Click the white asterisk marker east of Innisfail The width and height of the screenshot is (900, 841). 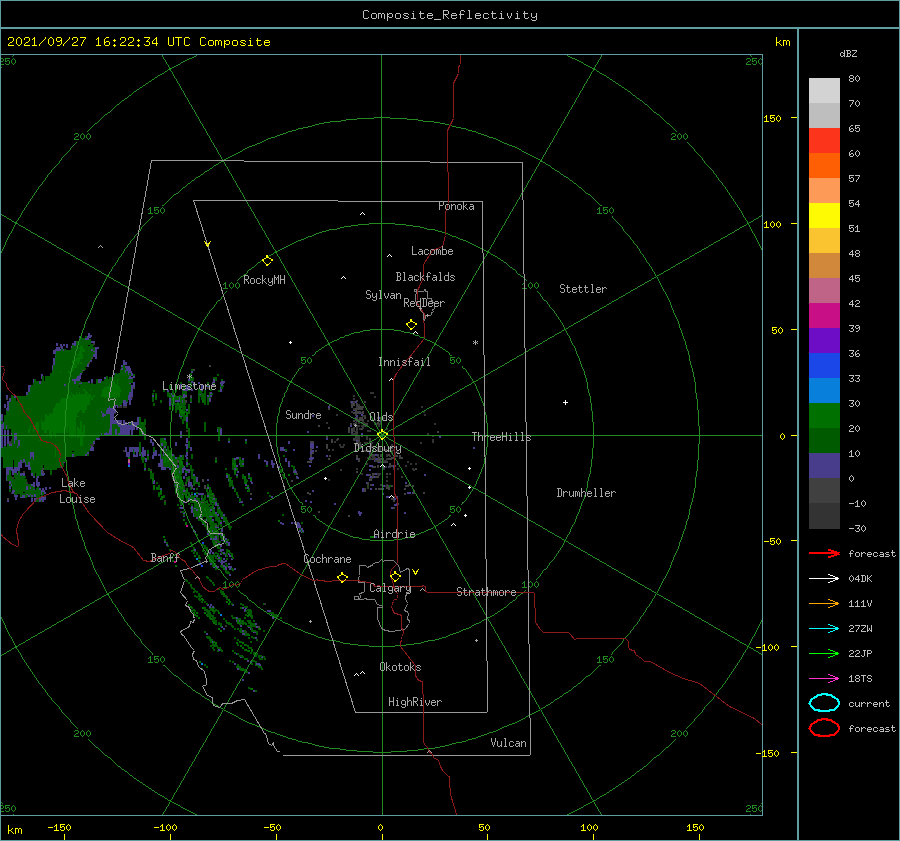coord(475,343)
